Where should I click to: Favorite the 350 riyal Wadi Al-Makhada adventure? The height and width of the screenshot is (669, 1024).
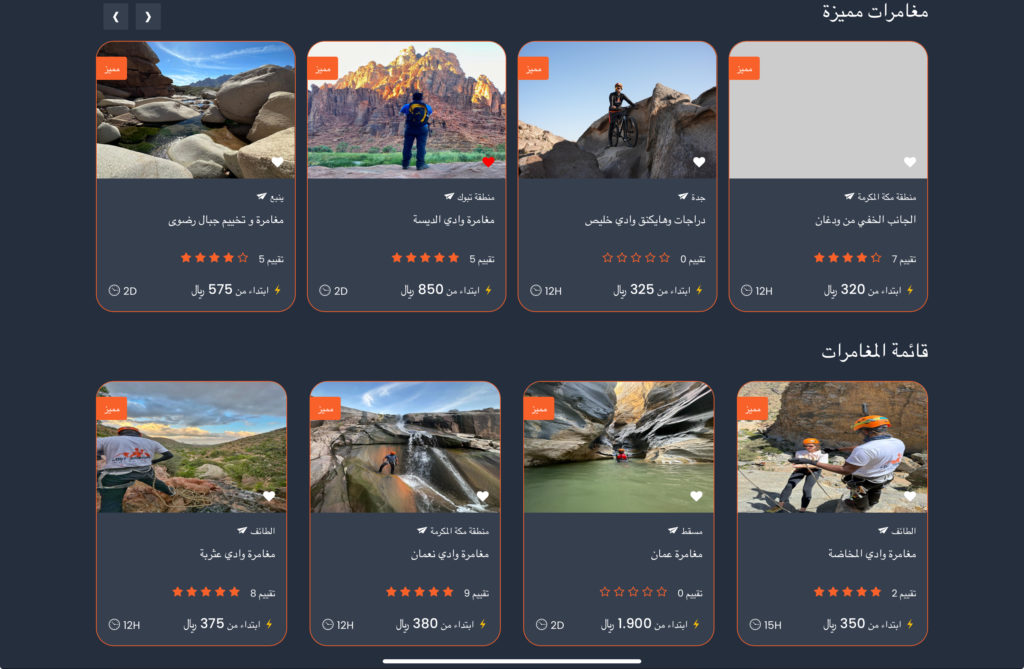910,496
